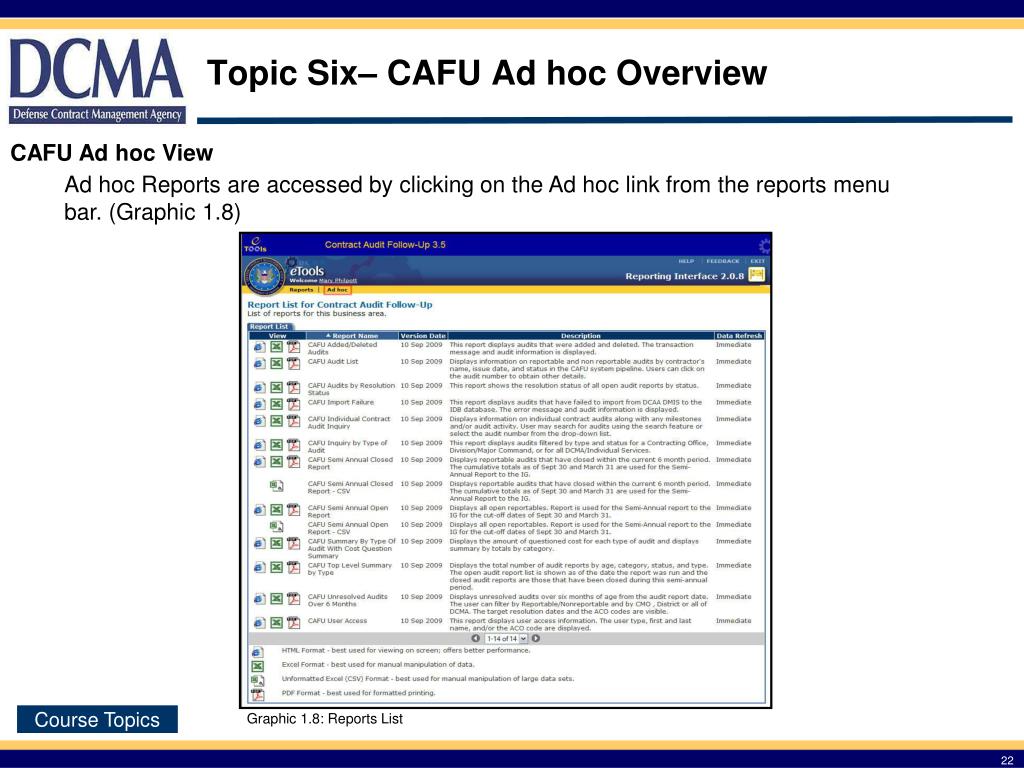This screenshot has height=768, width=1024.
Task: Open the HELP link
Action: 686,261
